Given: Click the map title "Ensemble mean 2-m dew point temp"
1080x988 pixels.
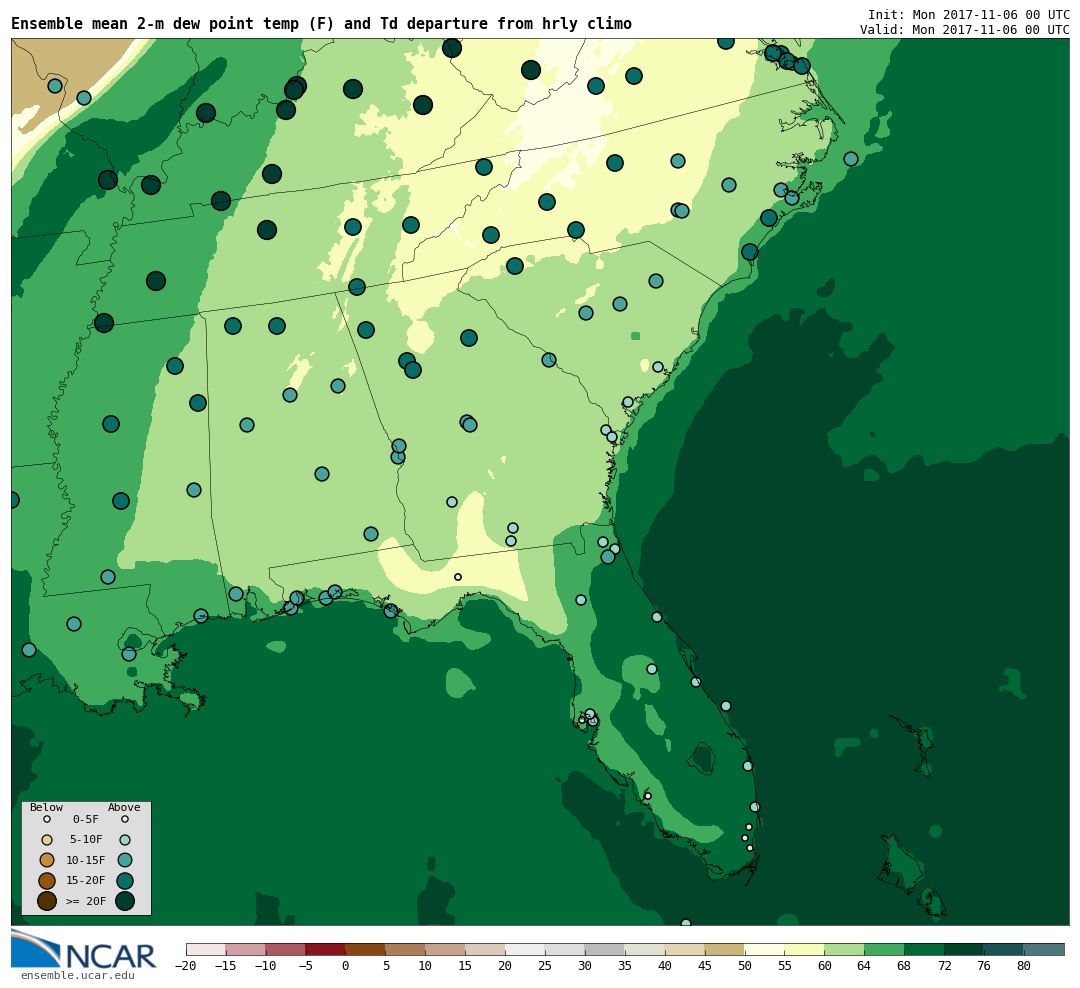Looking at the screenshot, I should pyautogui.click(x=157, y=24).
